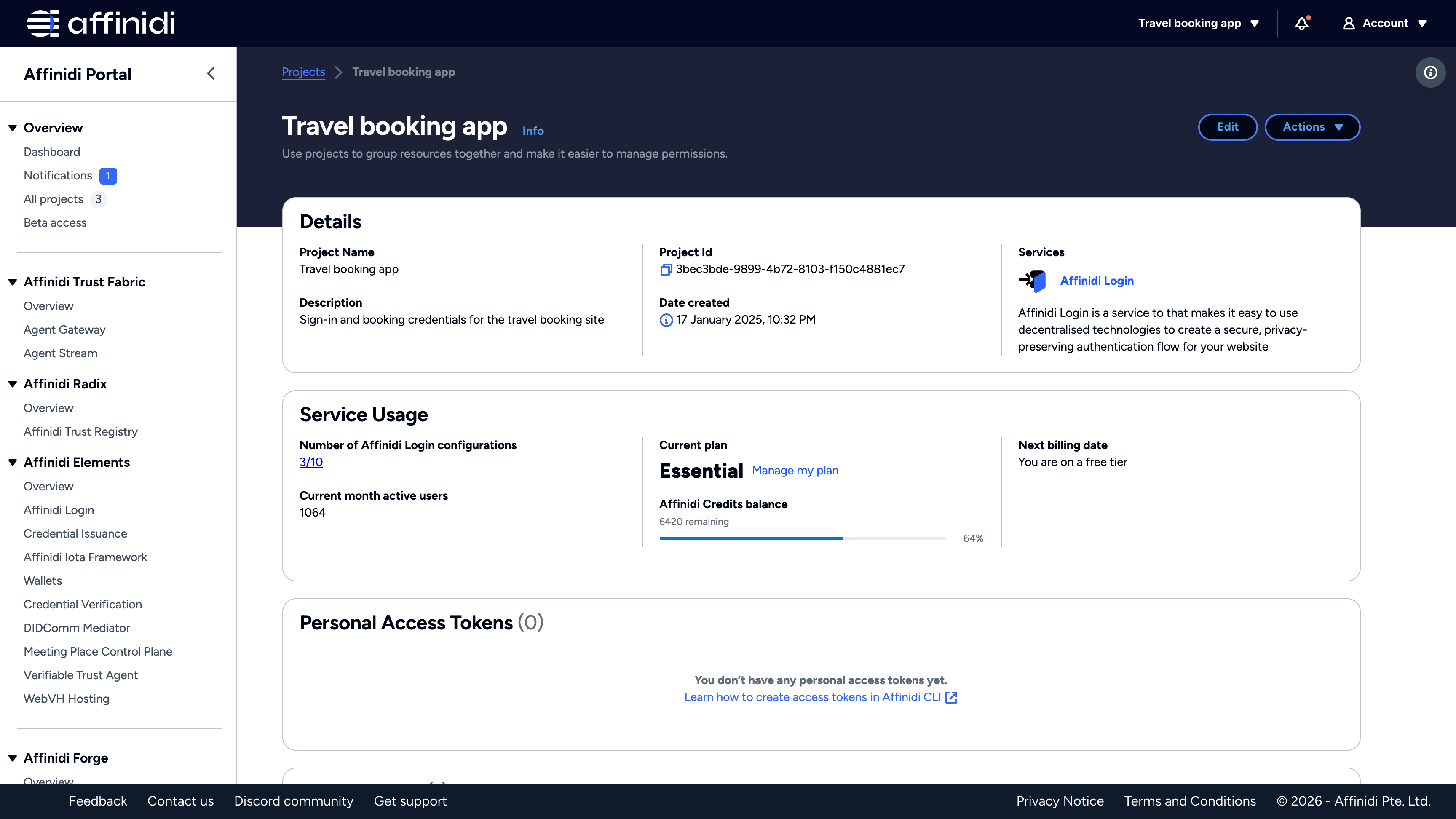Open Privacy Notice footer link
The image size is (1456, 819).
(1060, 801)
